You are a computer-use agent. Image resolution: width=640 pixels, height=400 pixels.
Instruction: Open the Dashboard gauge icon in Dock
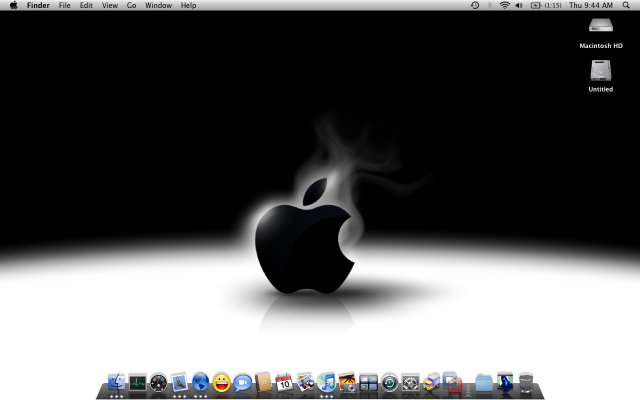tap(159, 384)
